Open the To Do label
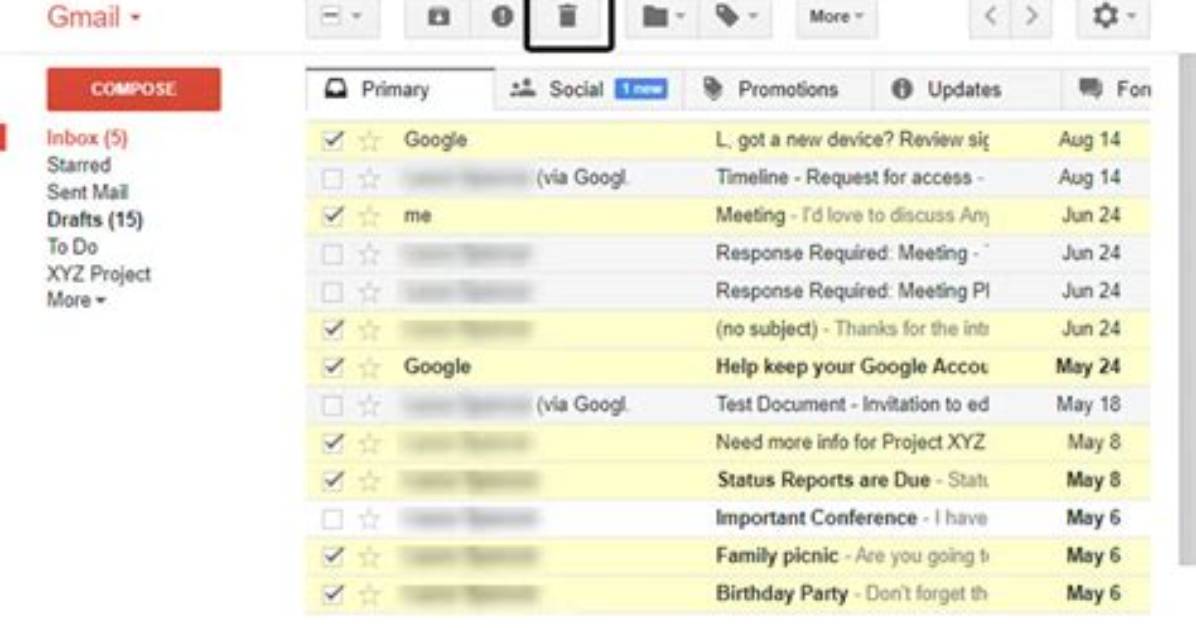Viewport: 1196px width, 628px height. pyautogui.click(x=72, y=246)
